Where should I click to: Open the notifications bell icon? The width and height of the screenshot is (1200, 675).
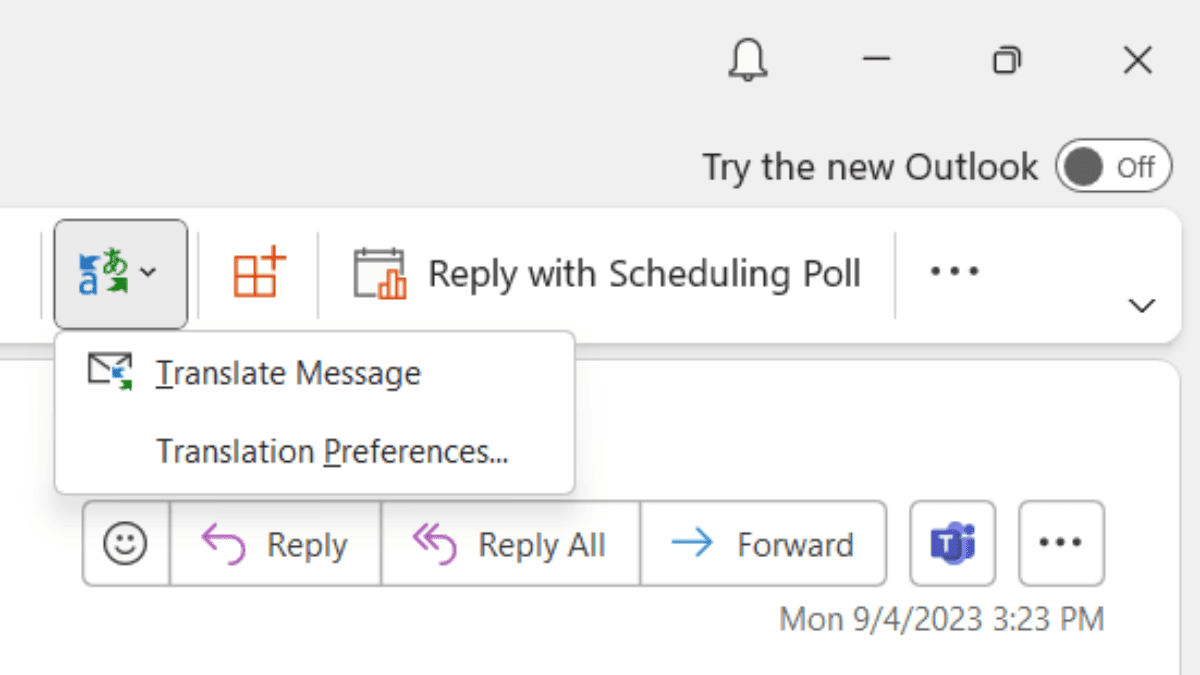click(x=746, y=61)
